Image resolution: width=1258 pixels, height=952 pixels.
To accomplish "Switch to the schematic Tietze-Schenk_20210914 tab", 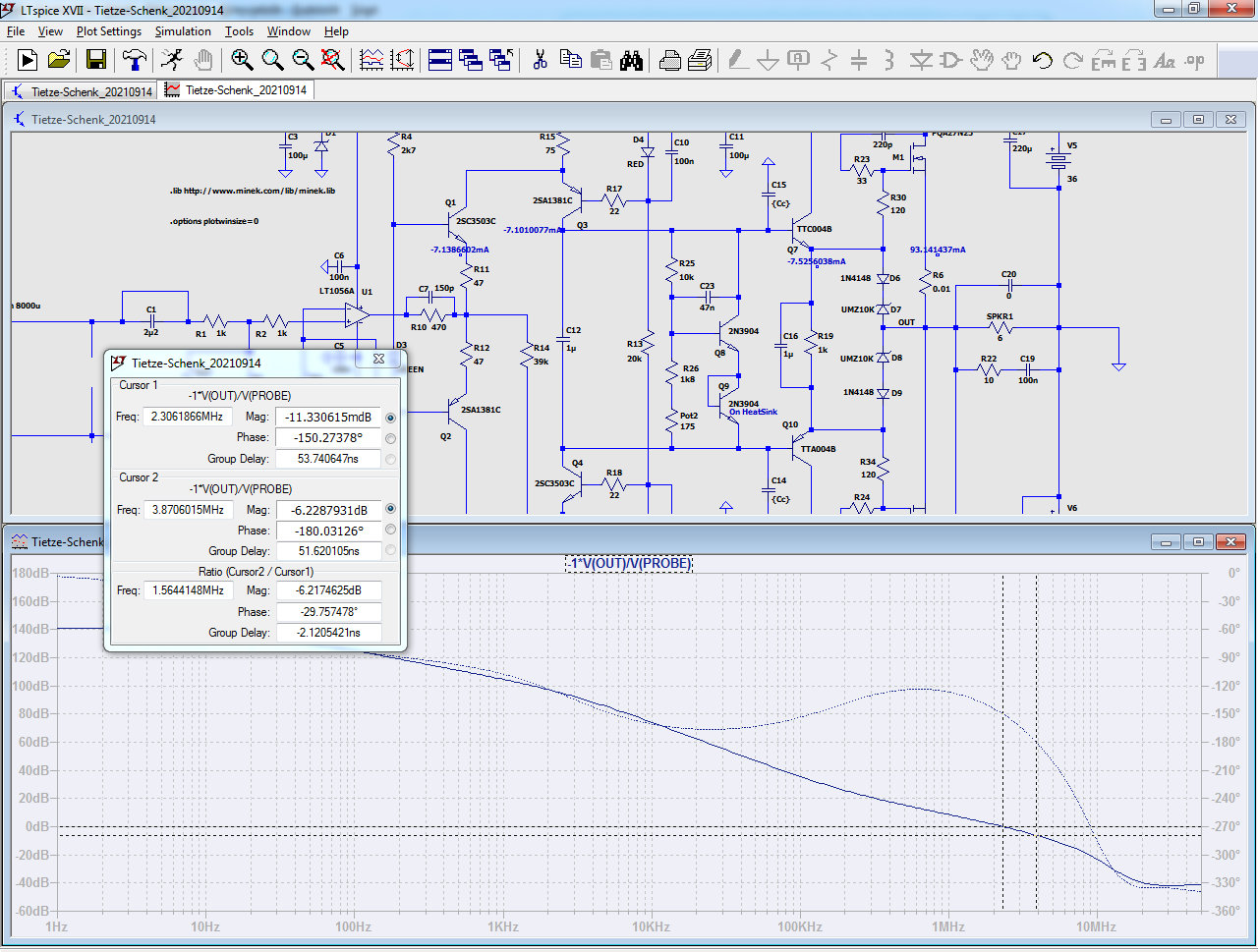I will [x=81, y=91].
